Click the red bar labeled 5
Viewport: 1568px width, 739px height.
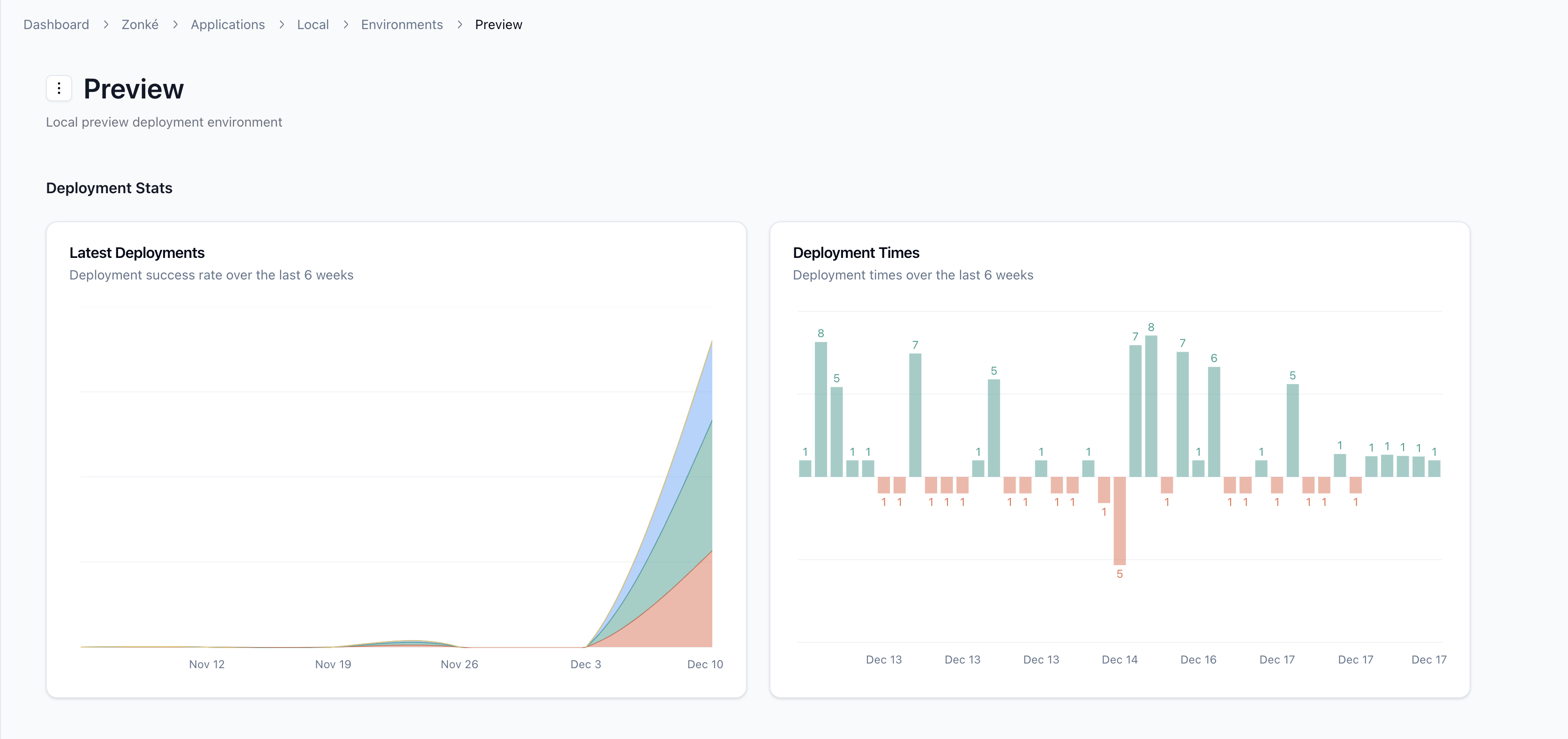1119,521
